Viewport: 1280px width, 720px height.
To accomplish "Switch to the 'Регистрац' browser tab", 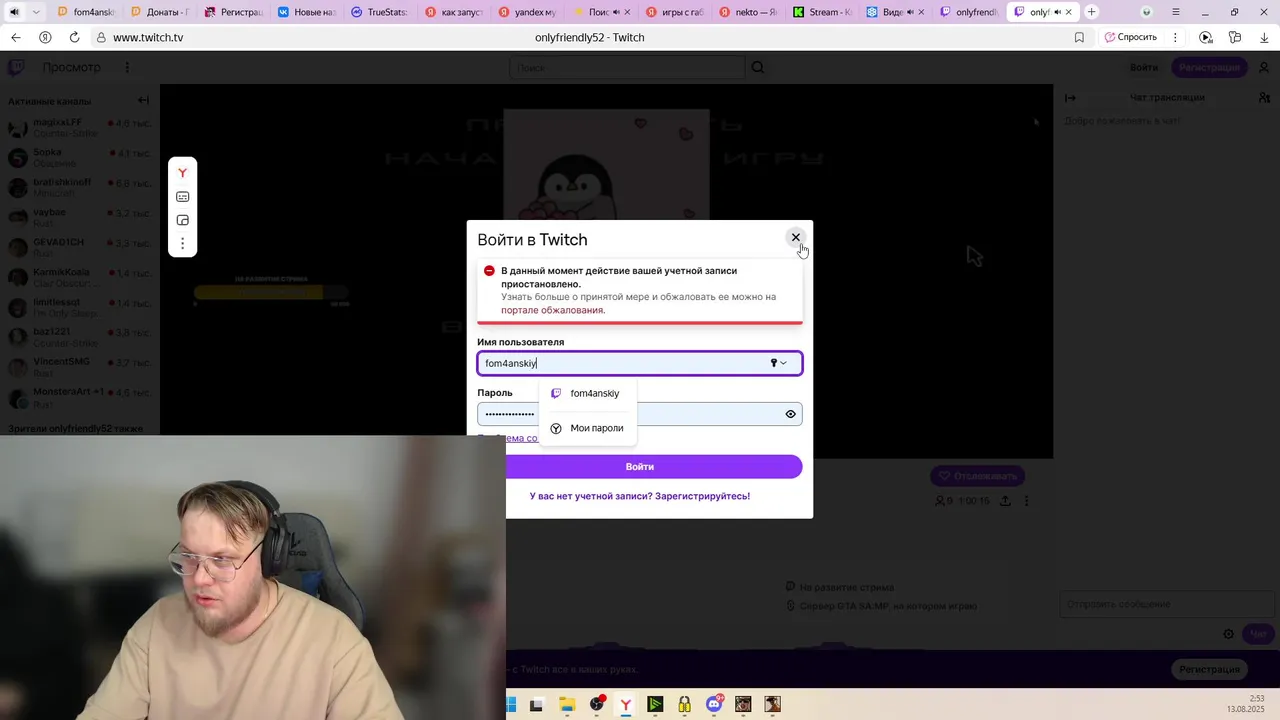I will pos(233,12).
